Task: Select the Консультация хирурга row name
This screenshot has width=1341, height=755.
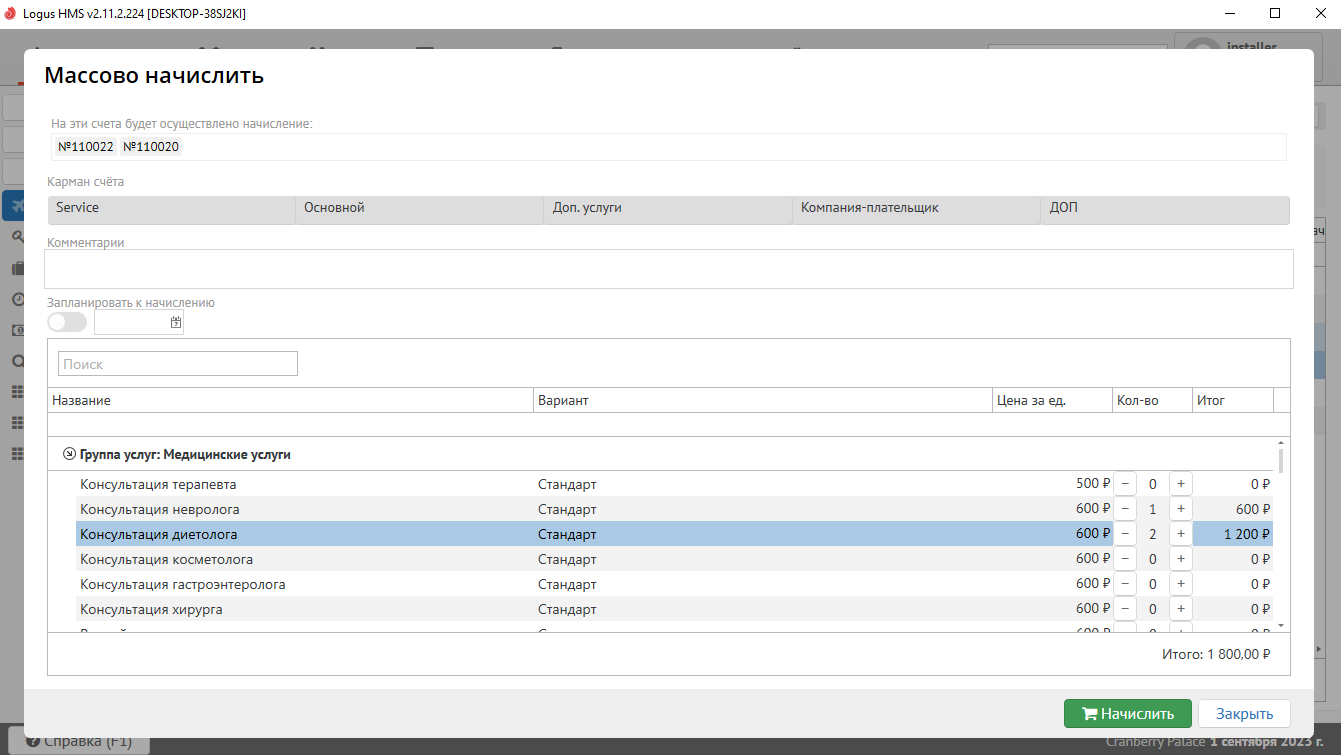Action: pos(151,609)
